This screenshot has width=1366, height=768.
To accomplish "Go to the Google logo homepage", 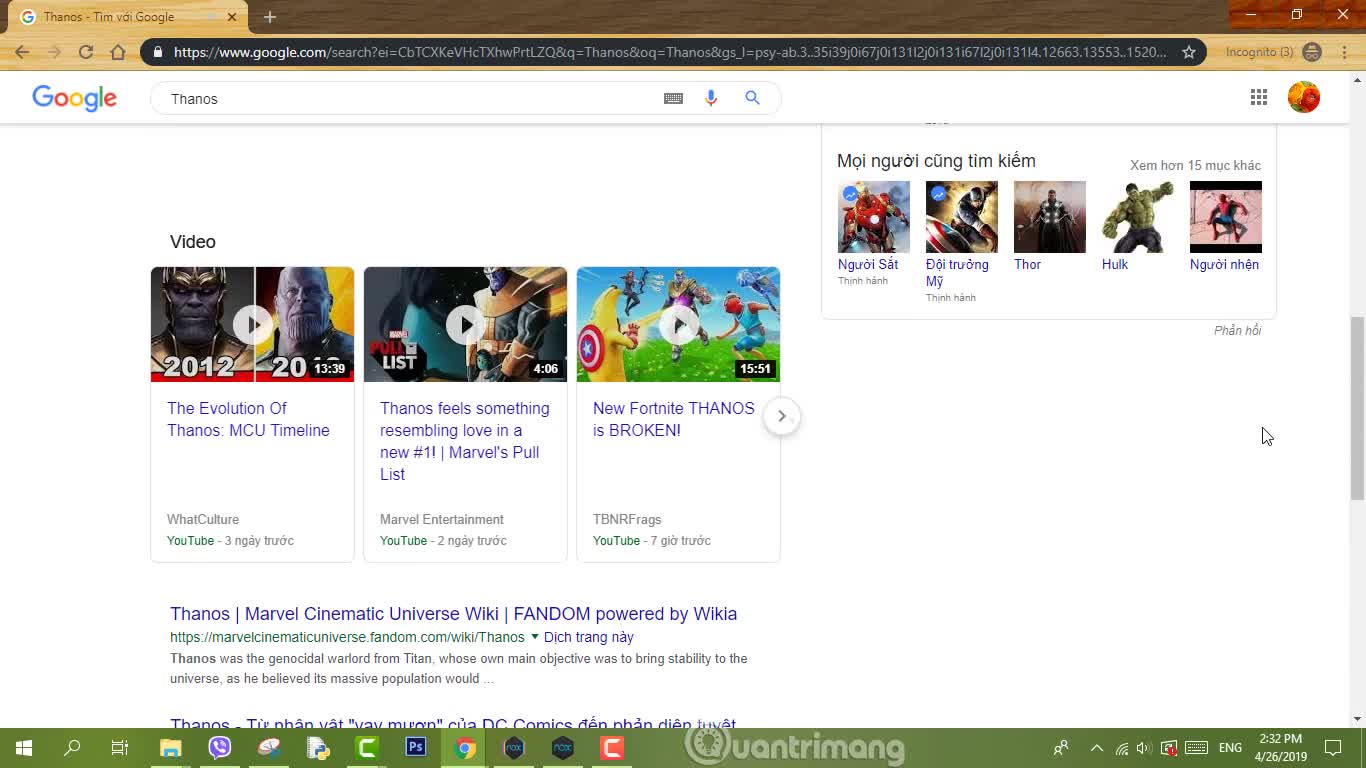I will click(x=75, y=98).
